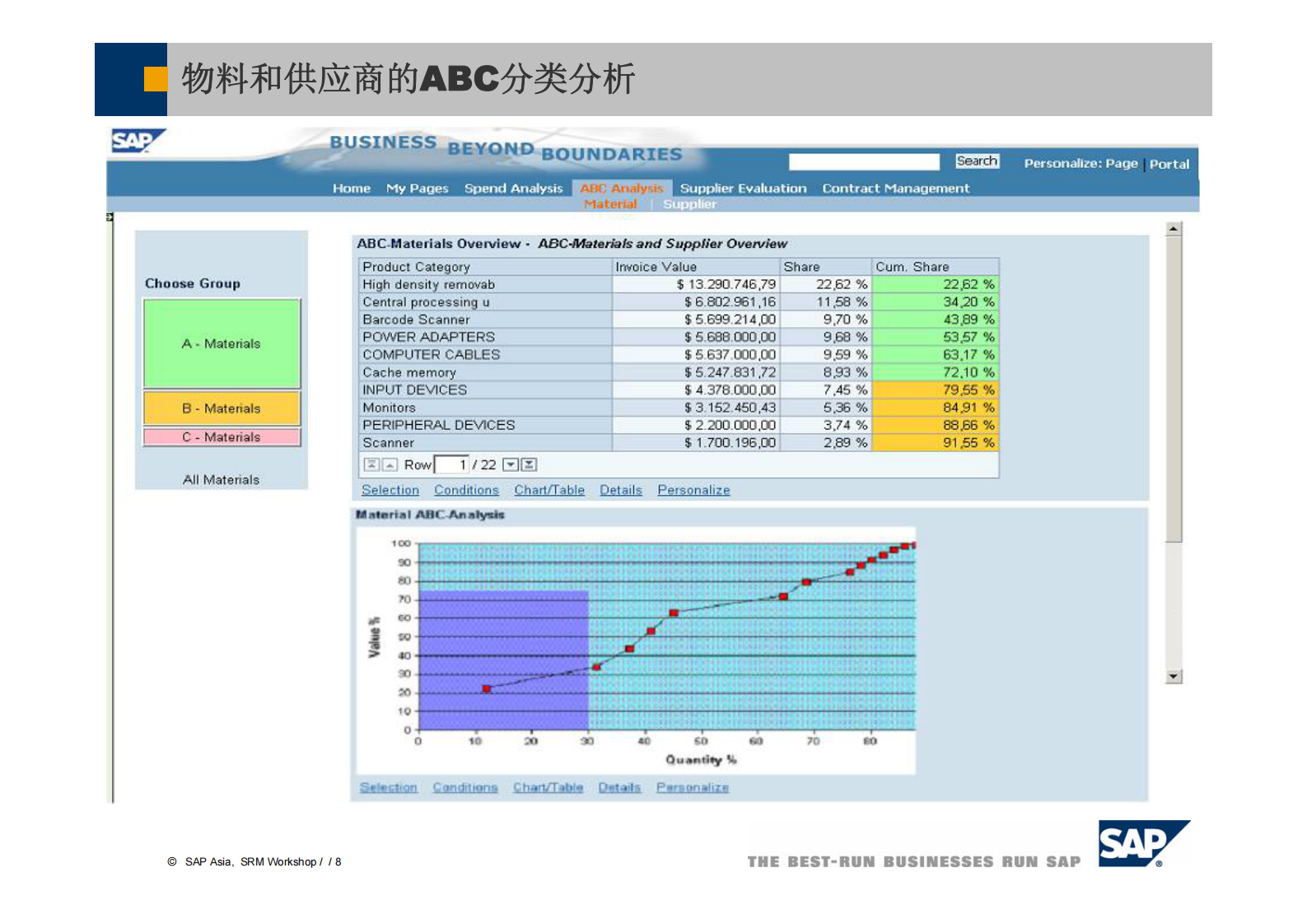This screenshot has height=924, width=1307.
Task: Open Spend Analysis menu item
Action: pos(513,189)
